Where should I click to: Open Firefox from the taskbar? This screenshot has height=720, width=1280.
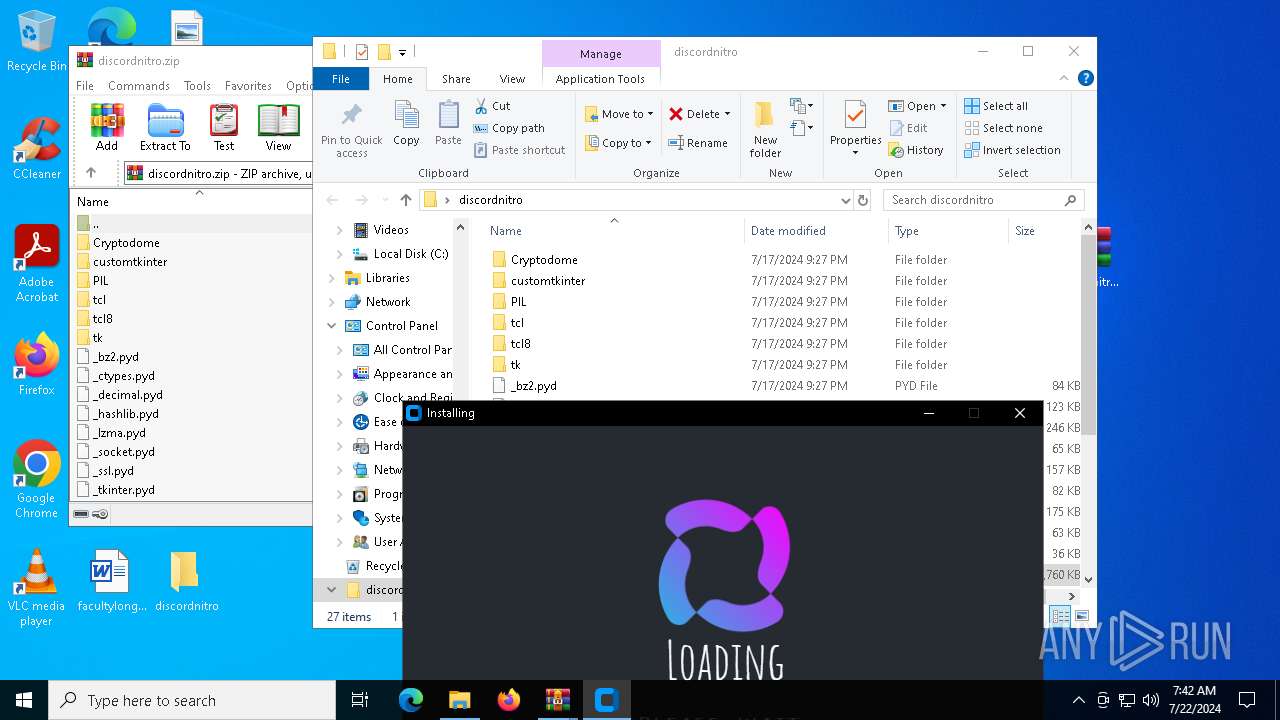(509, 700)
